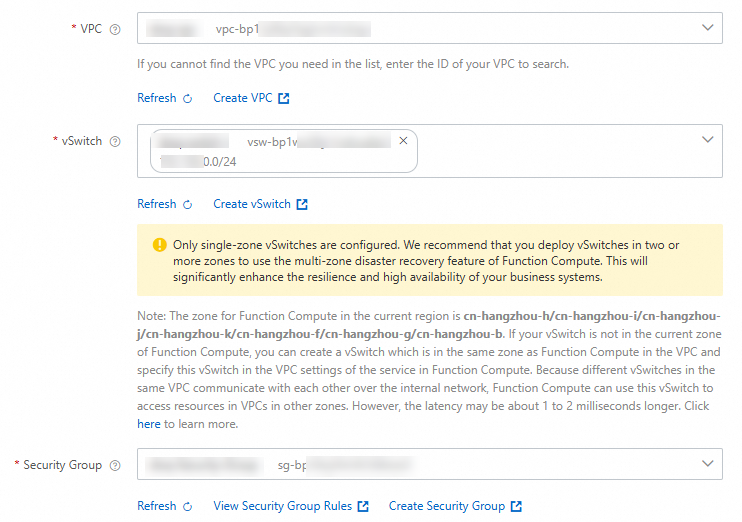The height and width of the screenshot is (522, 742).
Task: Click external link icon beside View Security Group Rules
Action: click(x=363, y=507)
